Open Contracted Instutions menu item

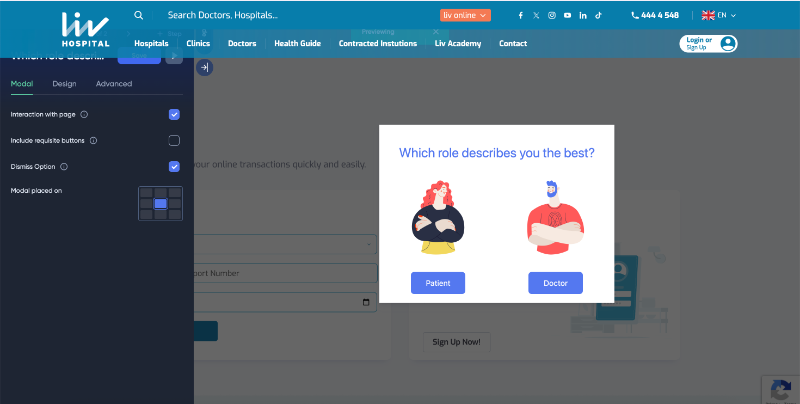(x=378, y=43)
